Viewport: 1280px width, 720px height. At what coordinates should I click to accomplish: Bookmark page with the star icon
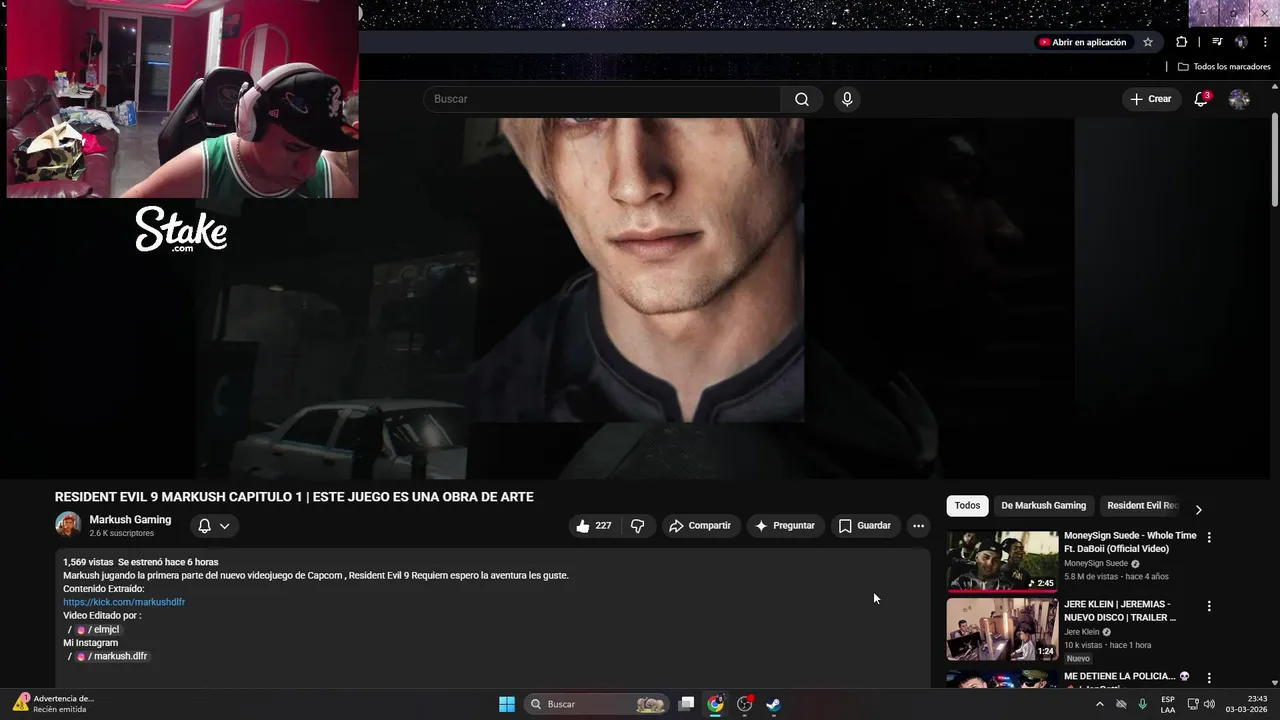pos(1148,42)
